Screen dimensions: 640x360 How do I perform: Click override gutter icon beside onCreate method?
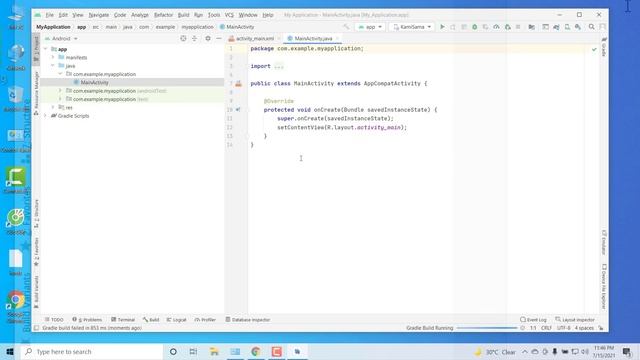238,110
